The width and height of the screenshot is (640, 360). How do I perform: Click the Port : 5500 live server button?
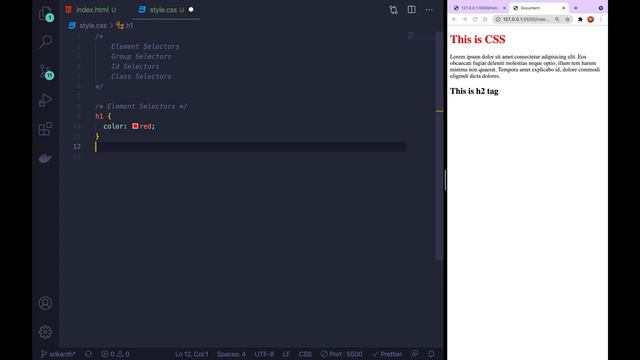341,354
